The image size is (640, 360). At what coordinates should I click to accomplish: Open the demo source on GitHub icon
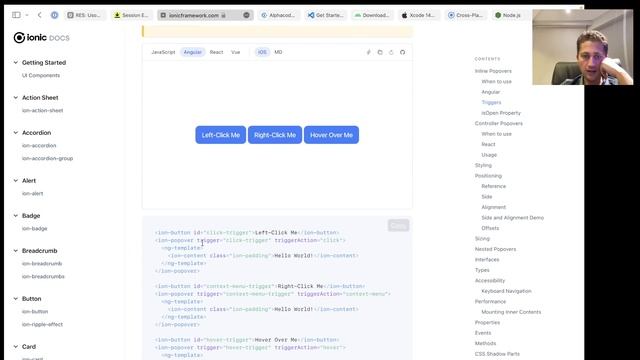402,52
